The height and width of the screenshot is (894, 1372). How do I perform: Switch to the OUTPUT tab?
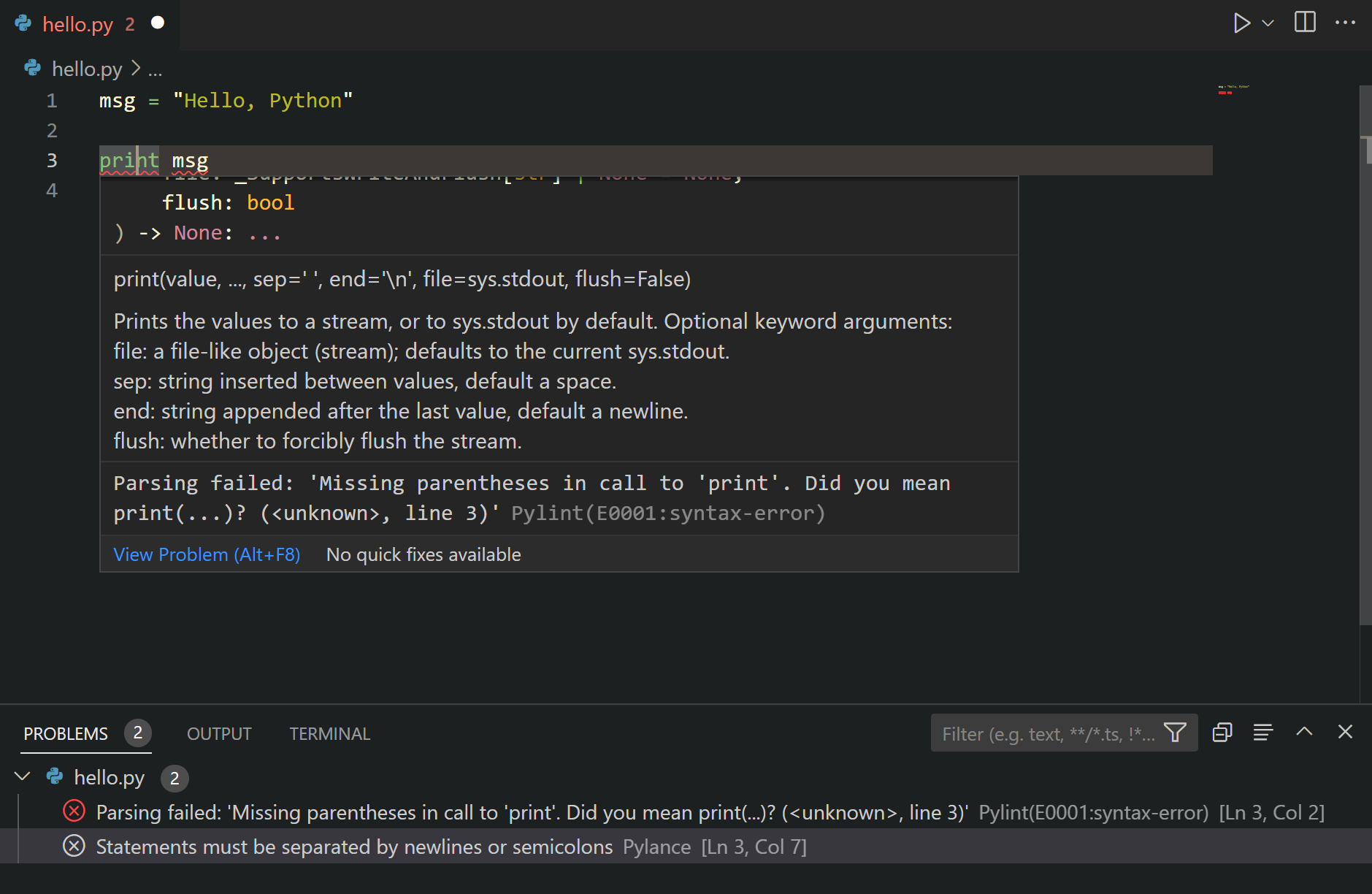click(x=218, y=733)
